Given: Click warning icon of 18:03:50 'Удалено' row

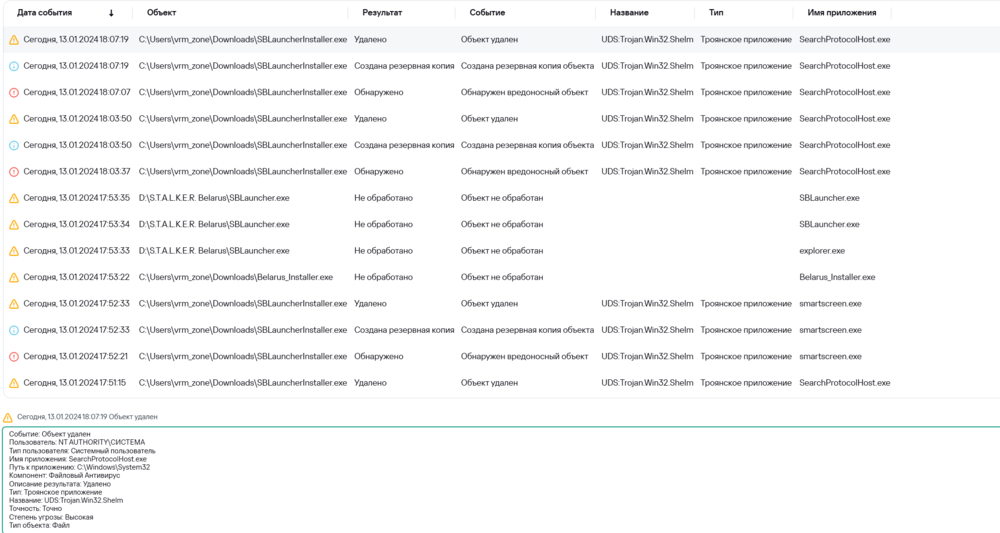Looking at the screenshot, I should point(14,119).
